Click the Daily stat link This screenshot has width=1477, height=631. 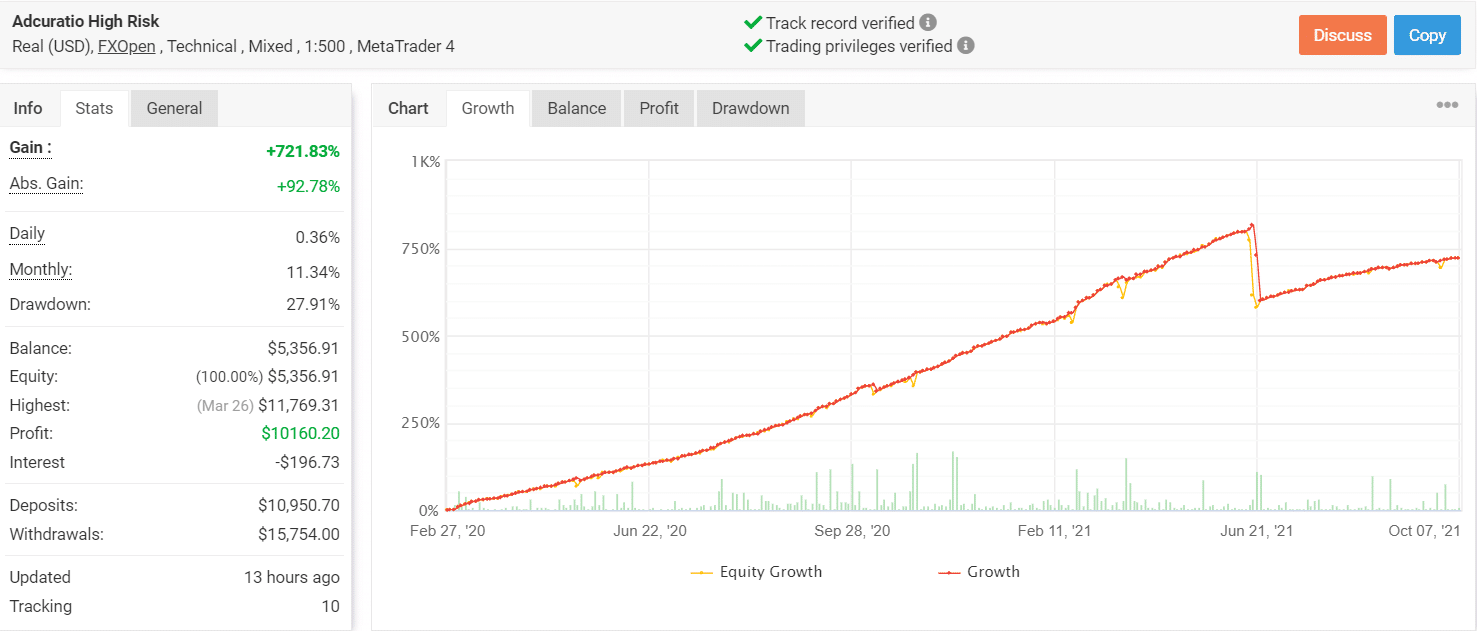26,233
